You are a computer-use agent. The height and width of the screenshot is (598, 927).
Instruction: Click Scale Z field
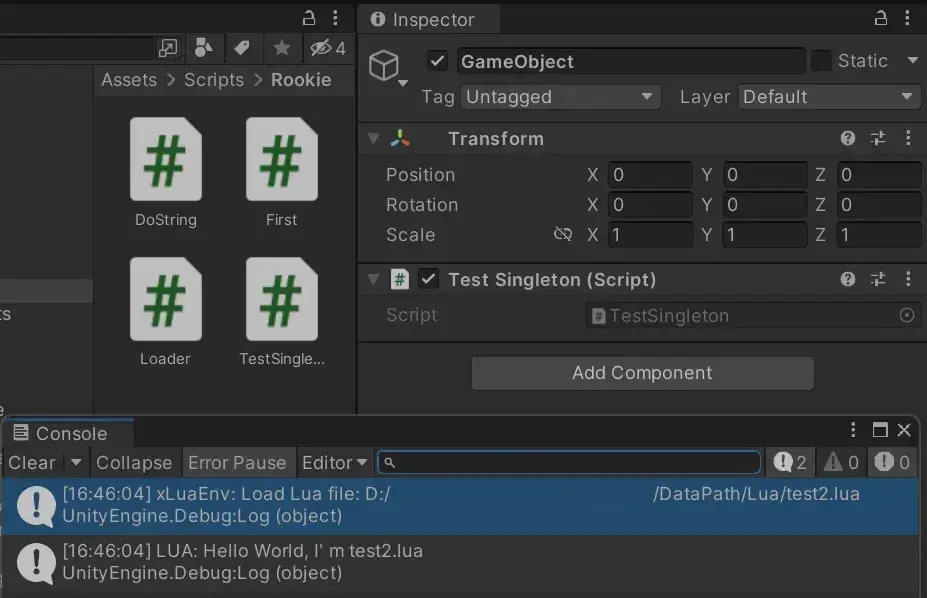879,235
